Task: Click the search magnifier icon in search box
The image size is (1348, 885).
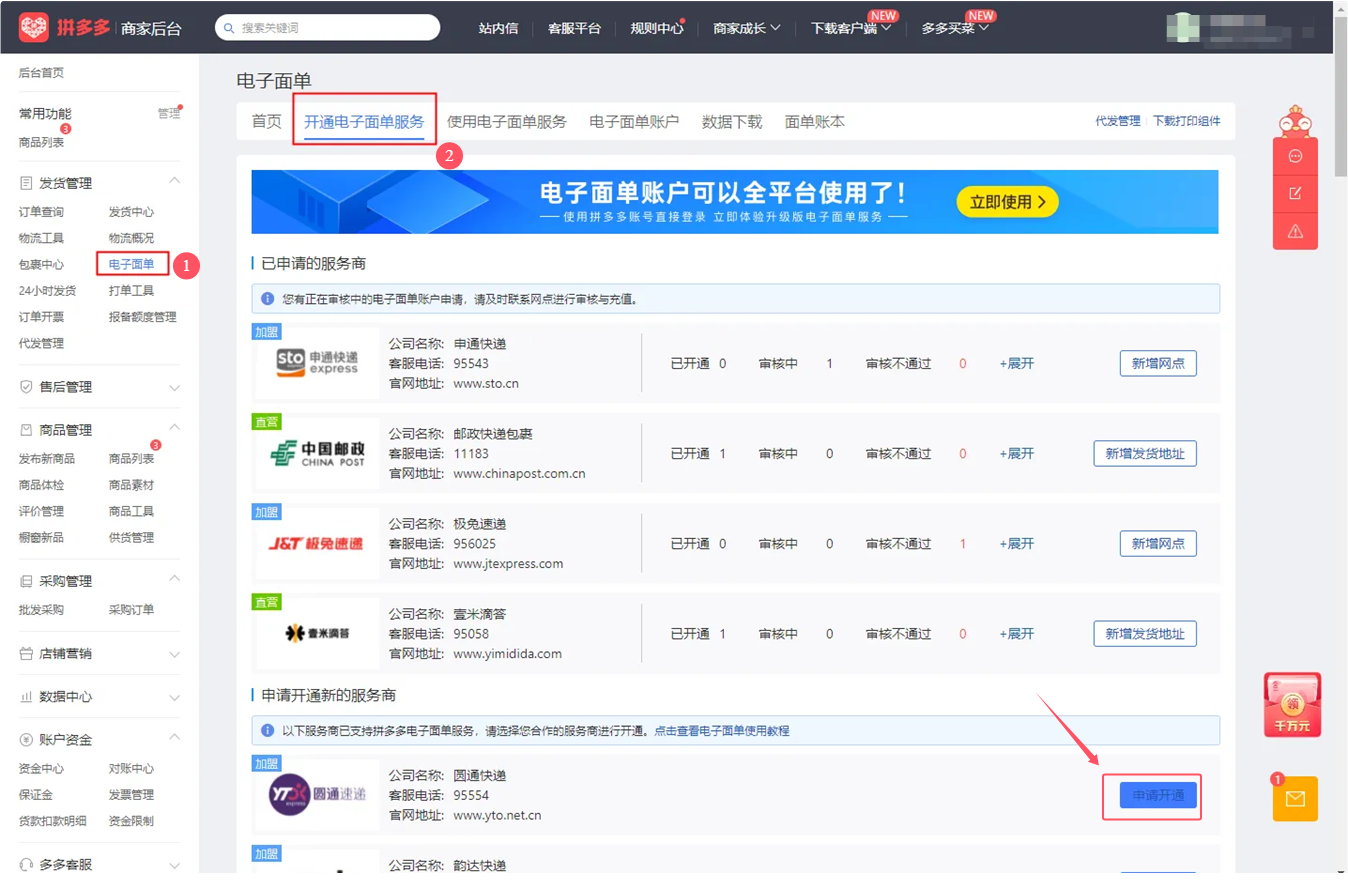Action: (x=230, y=28)
